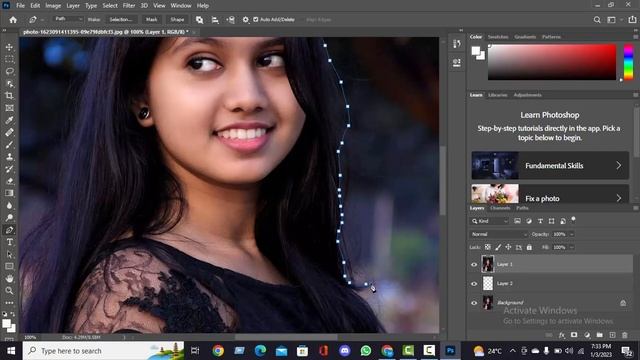Open the Fill slider dropdown arrow
The image size is (640, 360).
(x=571, y=247)
